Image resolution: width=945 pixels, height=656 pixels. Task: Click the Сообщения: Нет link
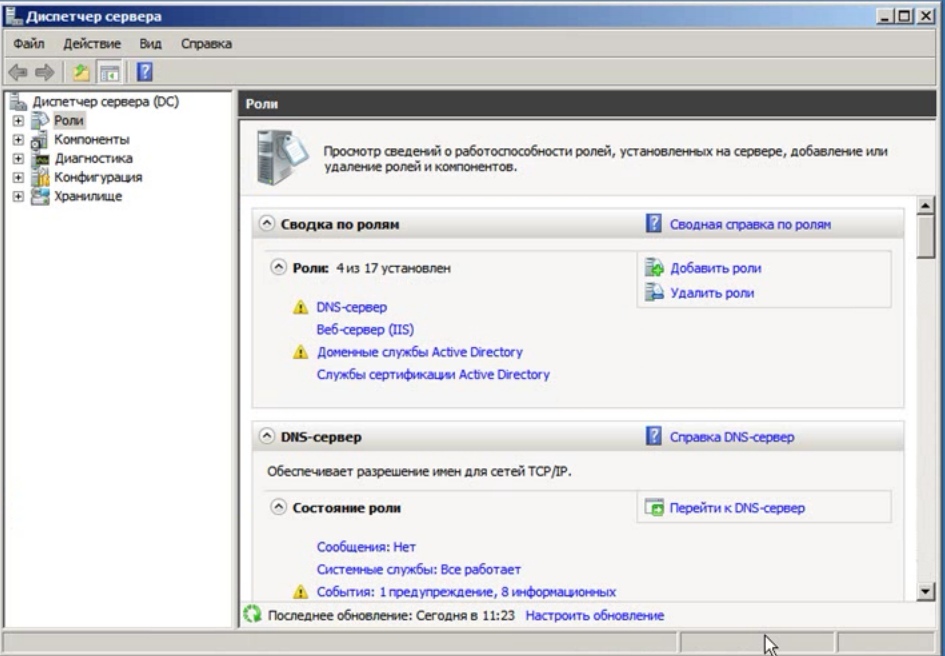(366, 547)
